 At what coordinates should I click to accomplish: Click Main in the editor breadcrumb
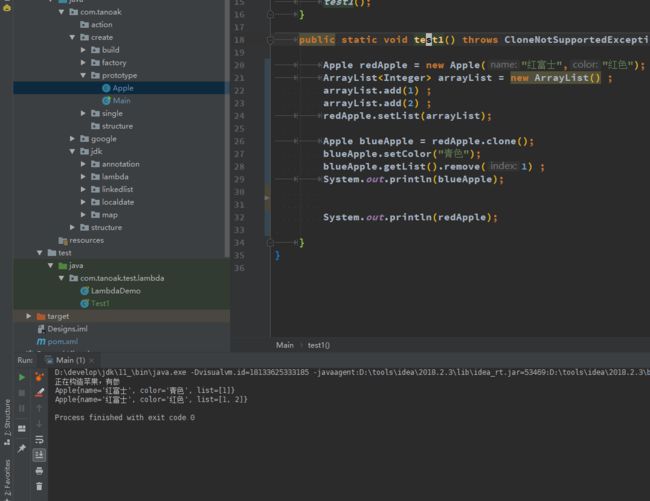click(285, 345)
